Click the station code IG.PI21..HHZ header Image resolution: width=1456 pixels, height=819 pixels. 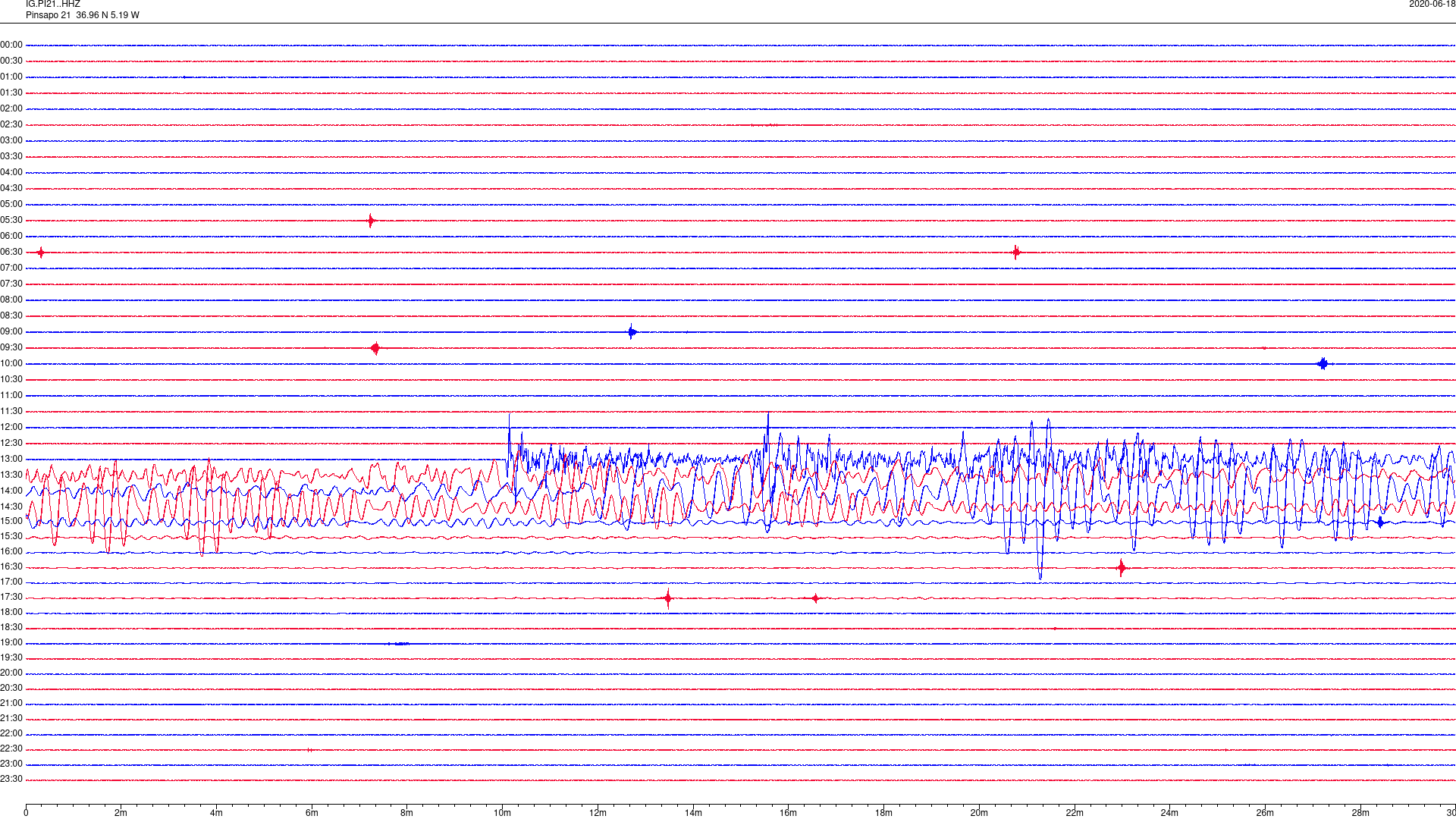[x=53, y=5]
